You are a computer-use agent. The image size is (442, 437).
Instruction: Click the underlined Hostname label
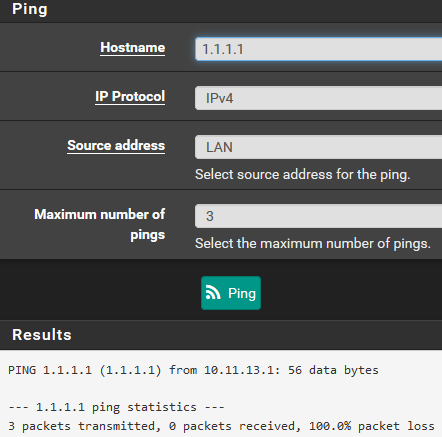click(x=133, y=48)
